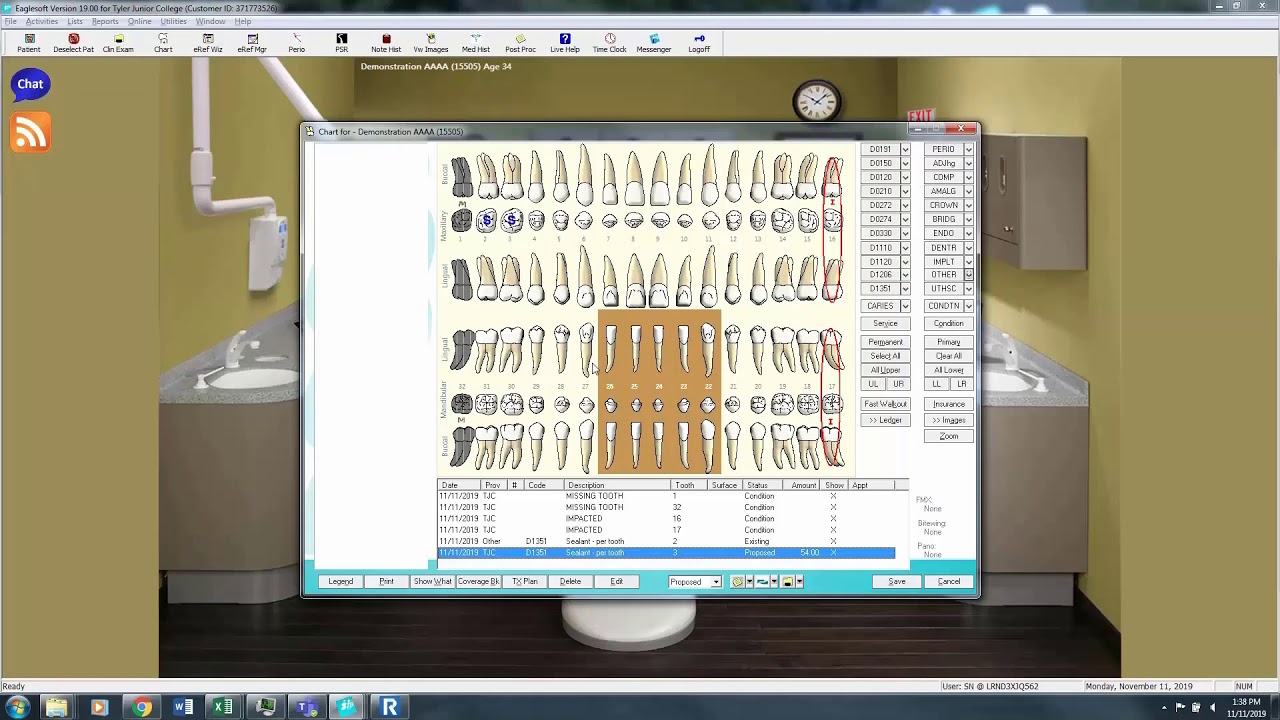Screen dimensions: 1280x720
Task: Toggle Show mark for tooth 17 Impacted row
Action: click(833, 530)
